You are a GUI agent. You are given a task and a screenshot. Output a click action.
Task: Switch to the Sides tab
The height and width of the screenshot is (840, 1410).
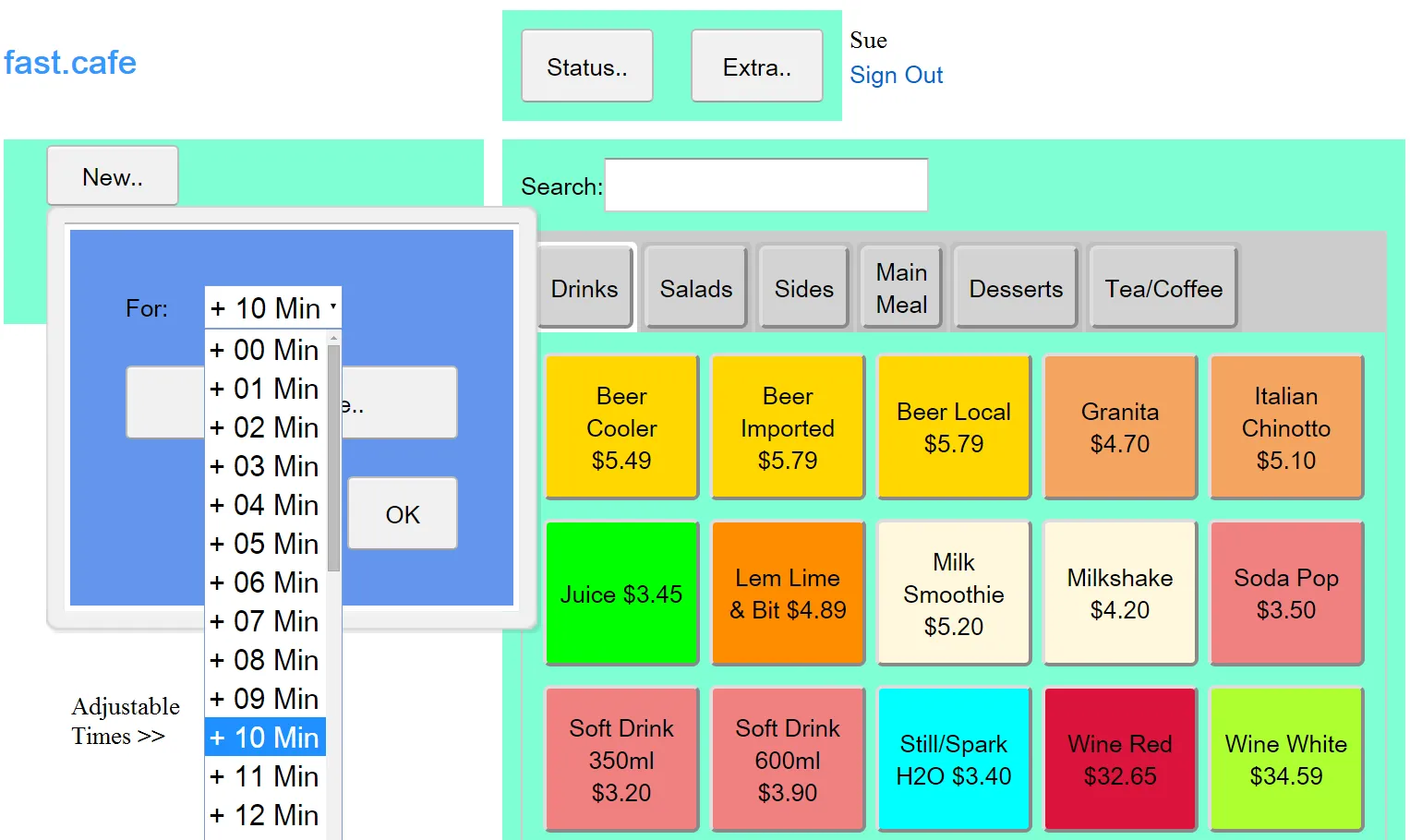tap(803, 288)
